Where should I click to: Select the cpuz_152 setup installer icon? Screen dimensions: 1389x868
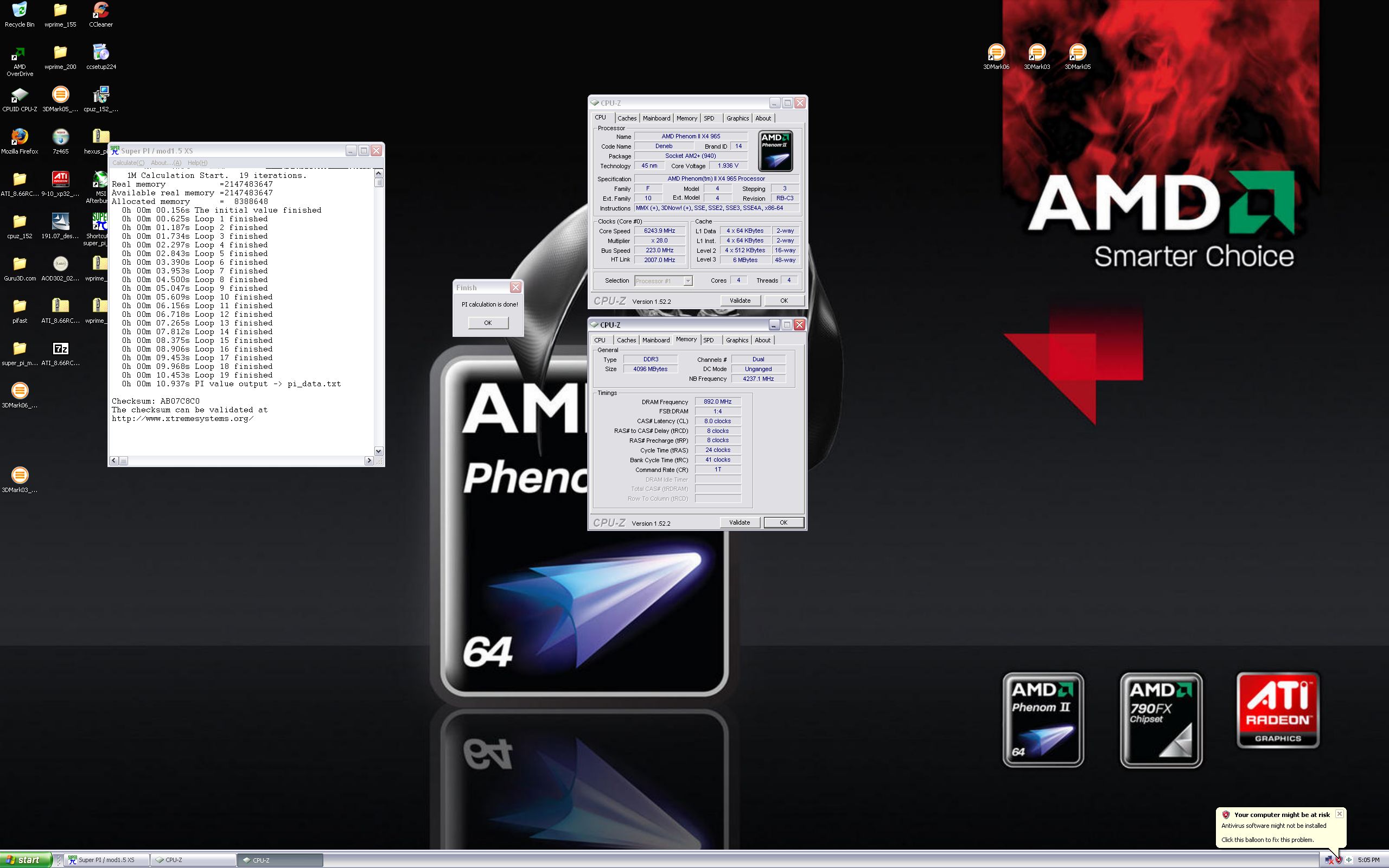(x=101, y=99)
